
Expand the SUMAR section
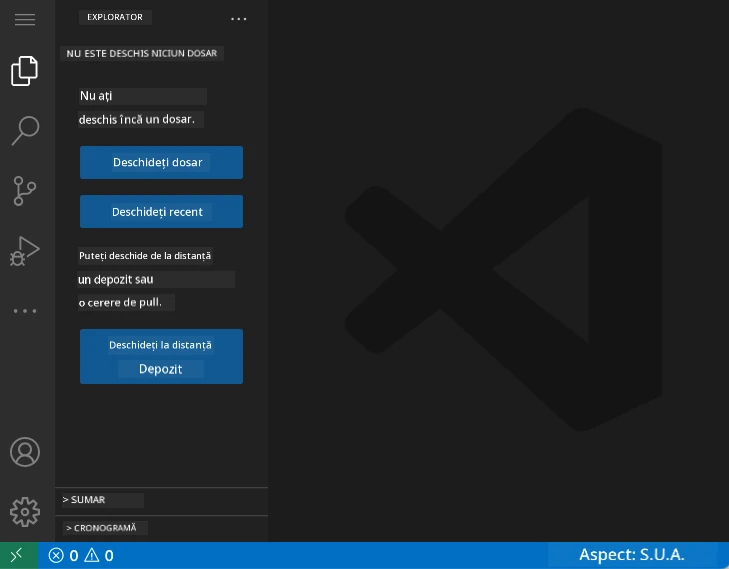click(161, 500)
